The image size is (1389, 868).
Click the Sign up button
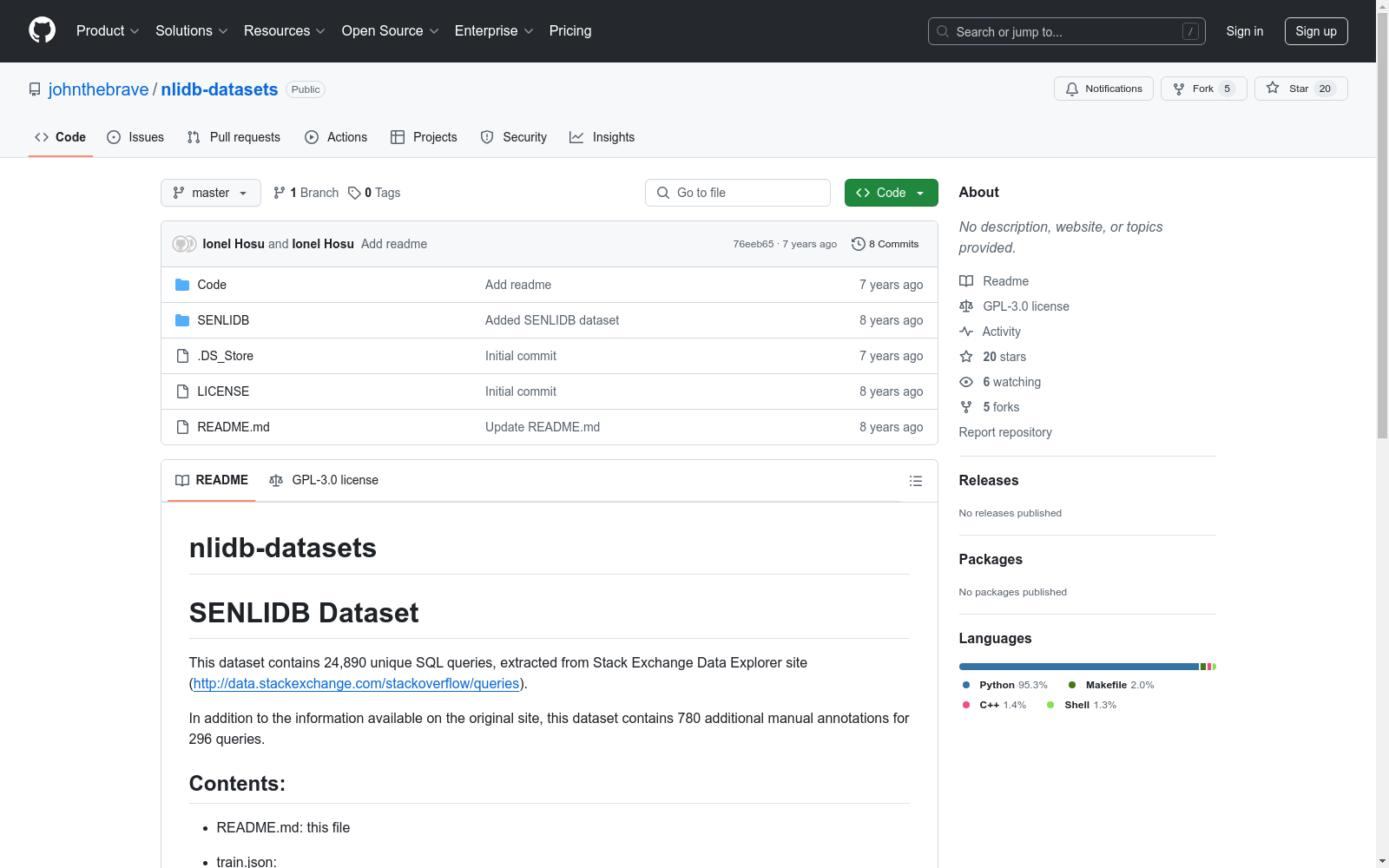pyautogui.click(x=1316, y=31)
